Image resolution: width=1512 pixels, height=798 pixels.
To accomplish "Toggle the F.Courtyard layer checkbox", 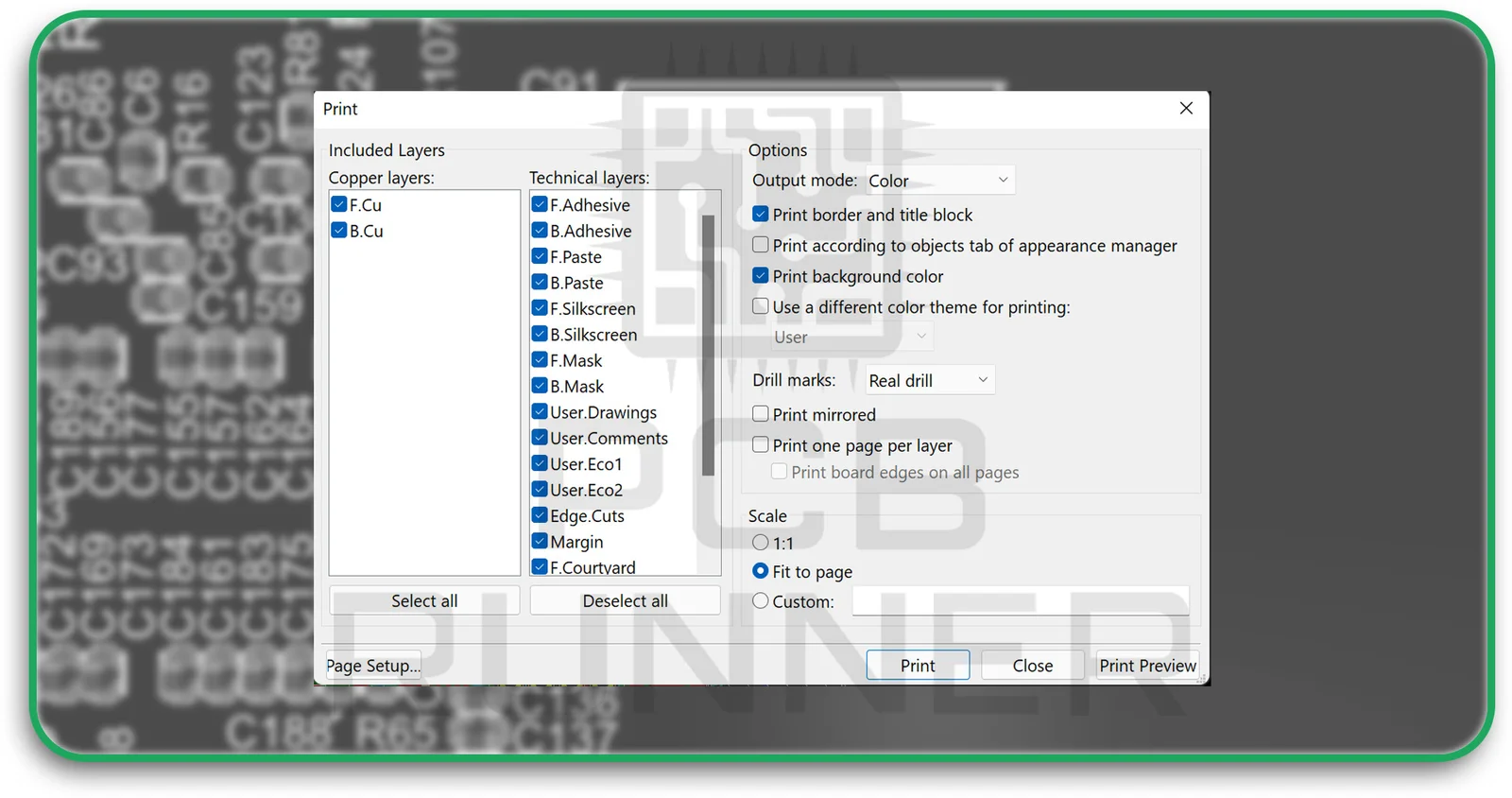I will 540,566.
